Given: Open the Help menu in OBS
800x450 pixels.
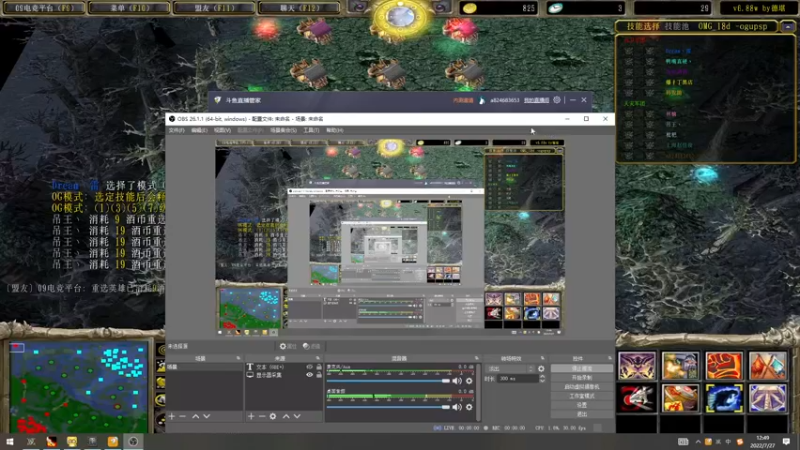Looking at the screenshot, I should click(x=335, y=131).
